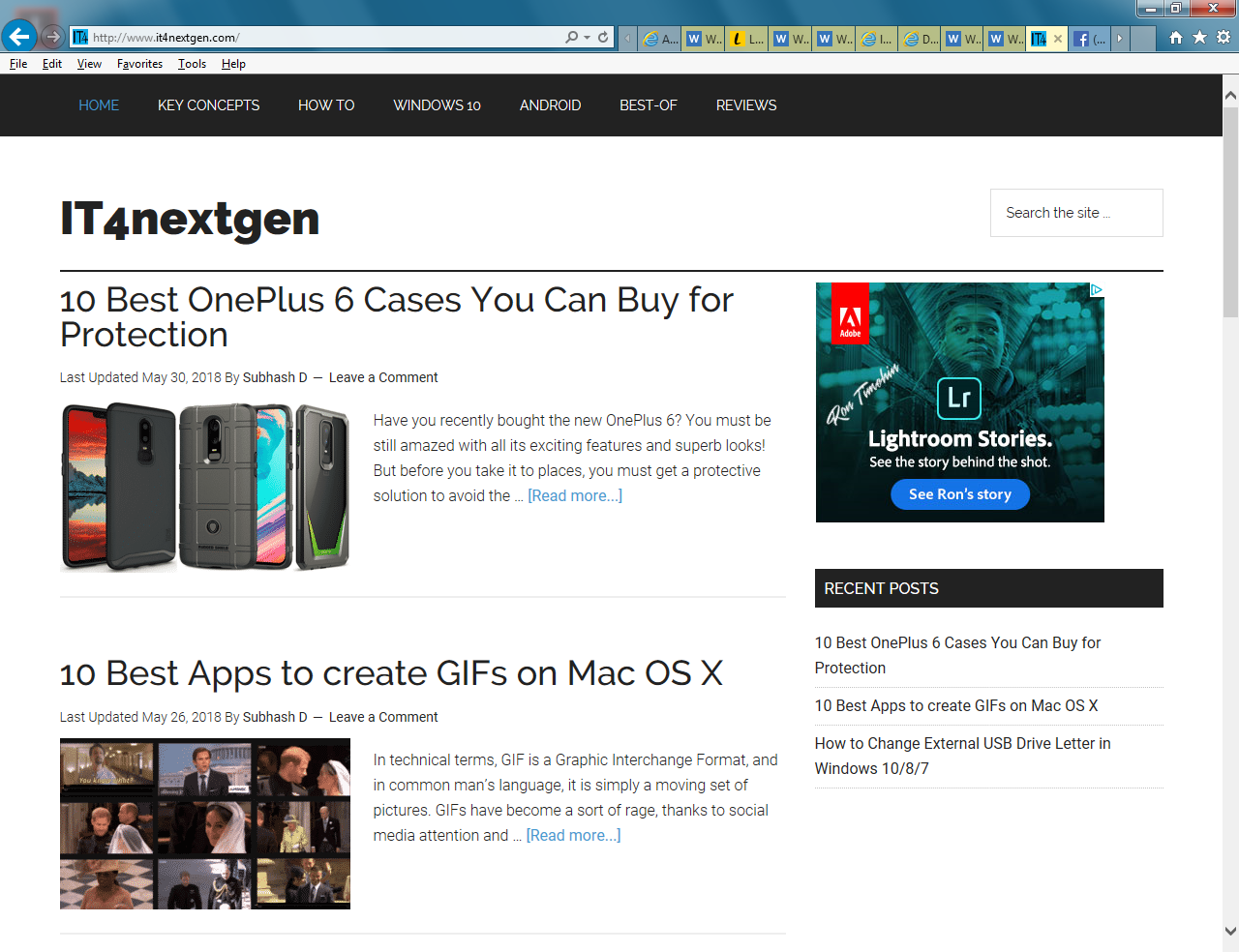The height and width of the screenshot is (952, 1239).
Task: Open the Tools menu in menu bar
Action: (x=192, y=64)
